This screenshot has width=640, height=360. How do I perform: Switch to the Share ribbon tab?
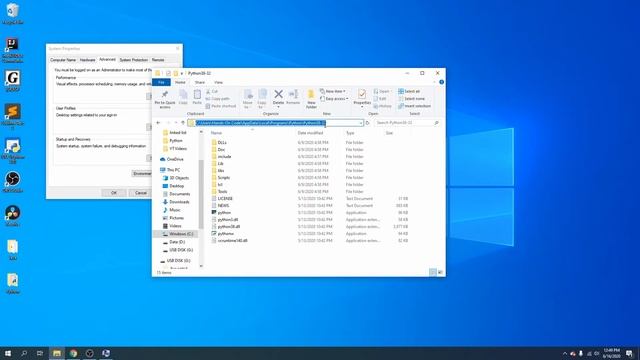tap(200, 82)
